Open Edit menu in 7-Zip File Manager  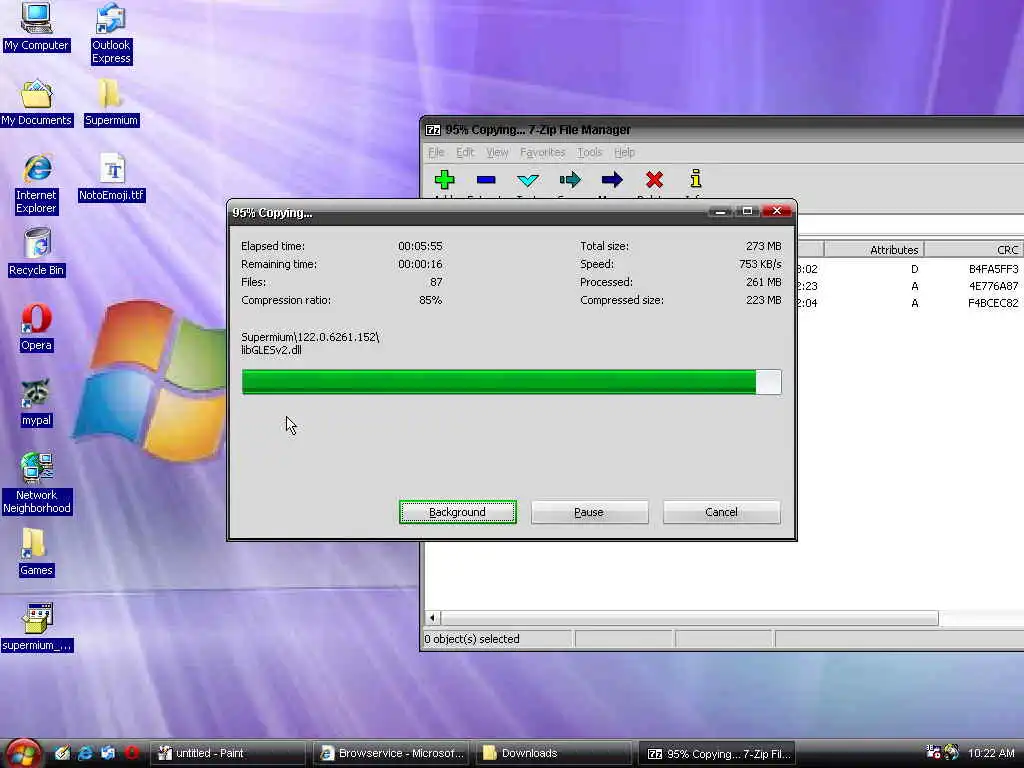(465, 152)
